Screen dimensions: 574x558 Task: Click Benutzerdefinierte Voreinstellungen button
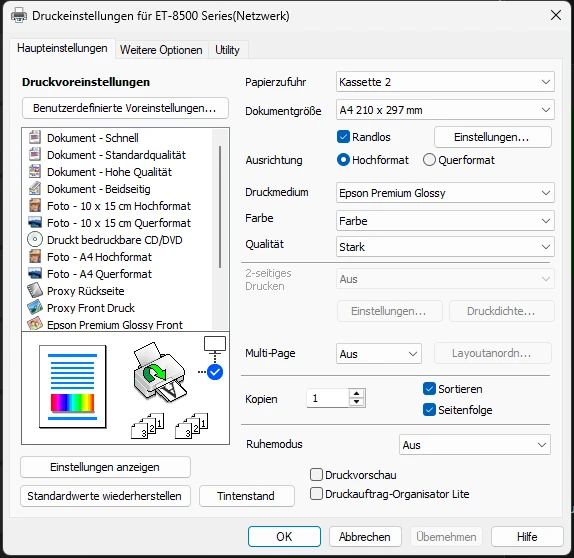125,108
